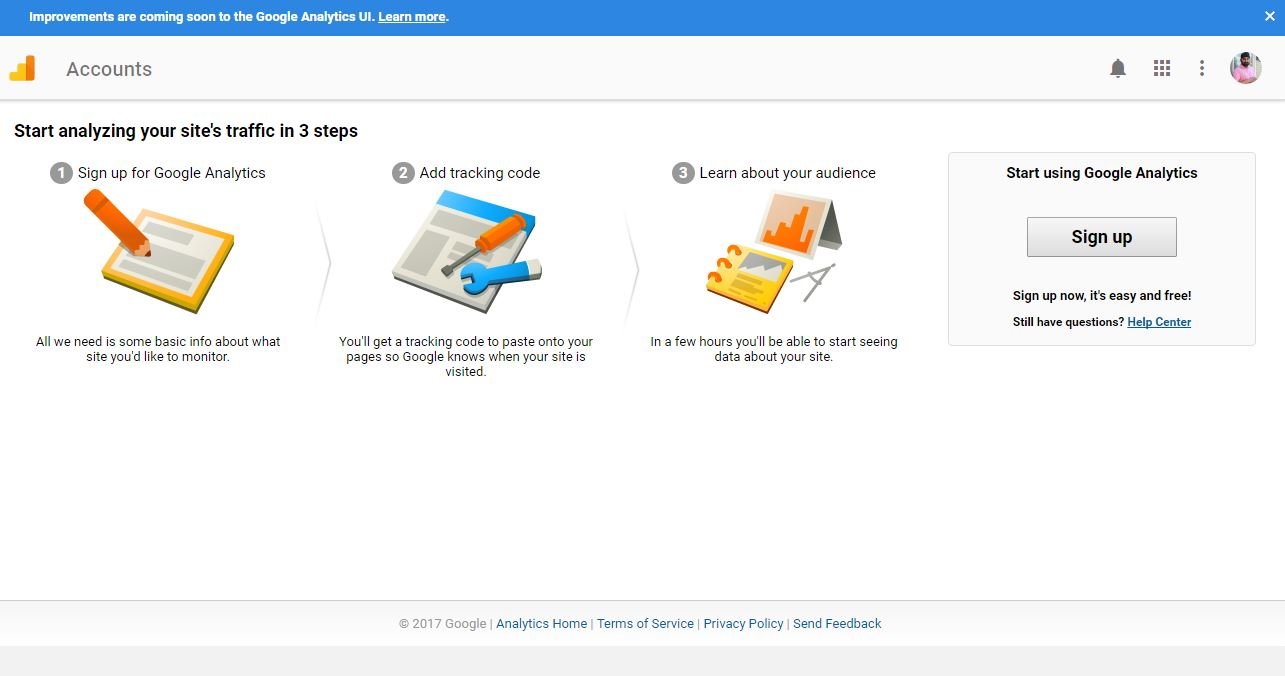Viewport: 1285px width, 676px height.
Task: Click the '© 2017 Google' footer text
Action: (442, 623)
